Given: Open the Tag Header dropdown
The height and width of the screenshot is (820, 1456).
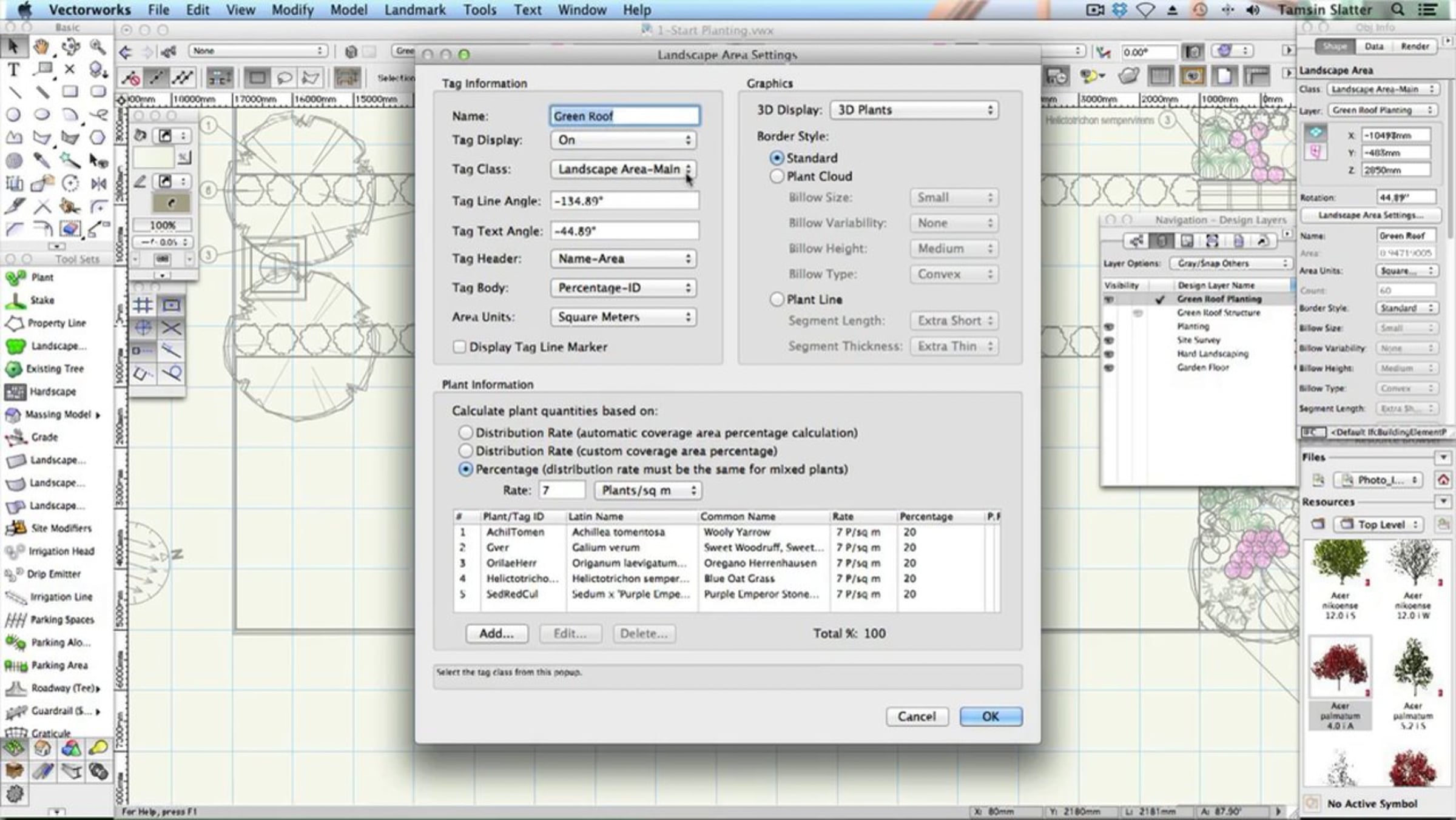Looking at the screenshot, I should point(623,259).
